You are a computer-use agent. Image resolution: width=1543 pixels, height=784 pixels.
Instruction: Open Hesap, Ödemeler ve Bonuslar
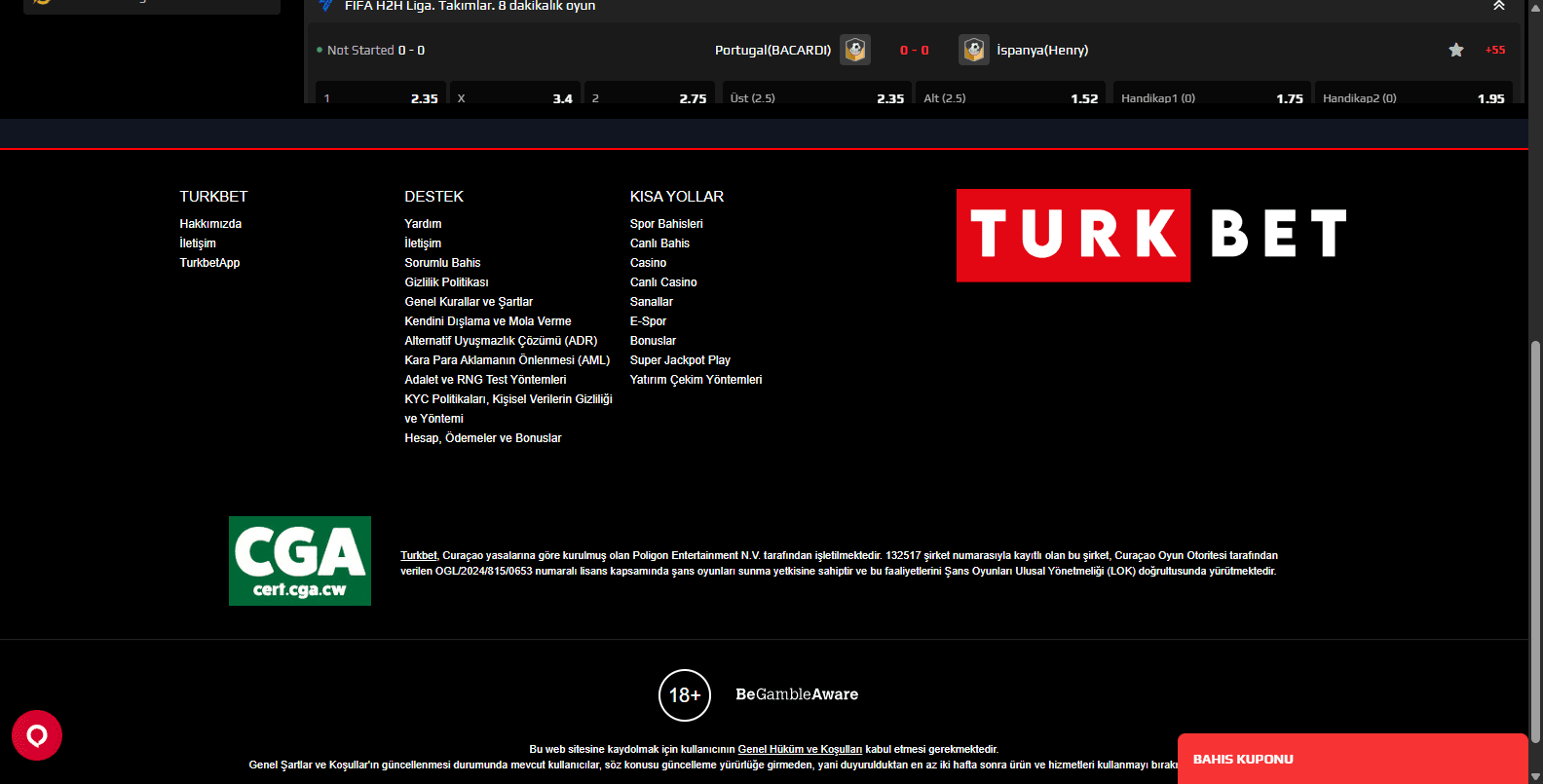click(x=483, y=438)
